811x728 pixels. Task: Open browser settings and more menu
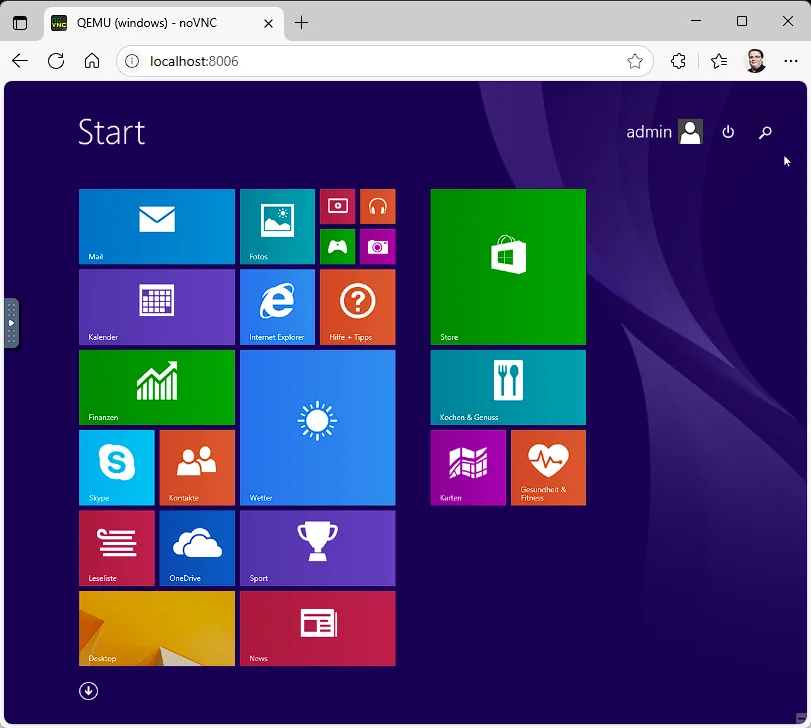coord(791,61)
